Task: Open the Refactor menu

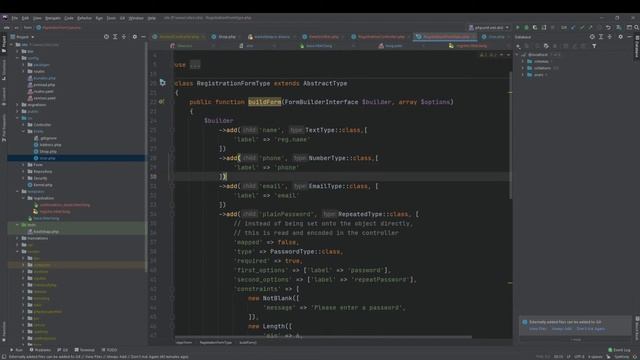Action: (84, 18)
